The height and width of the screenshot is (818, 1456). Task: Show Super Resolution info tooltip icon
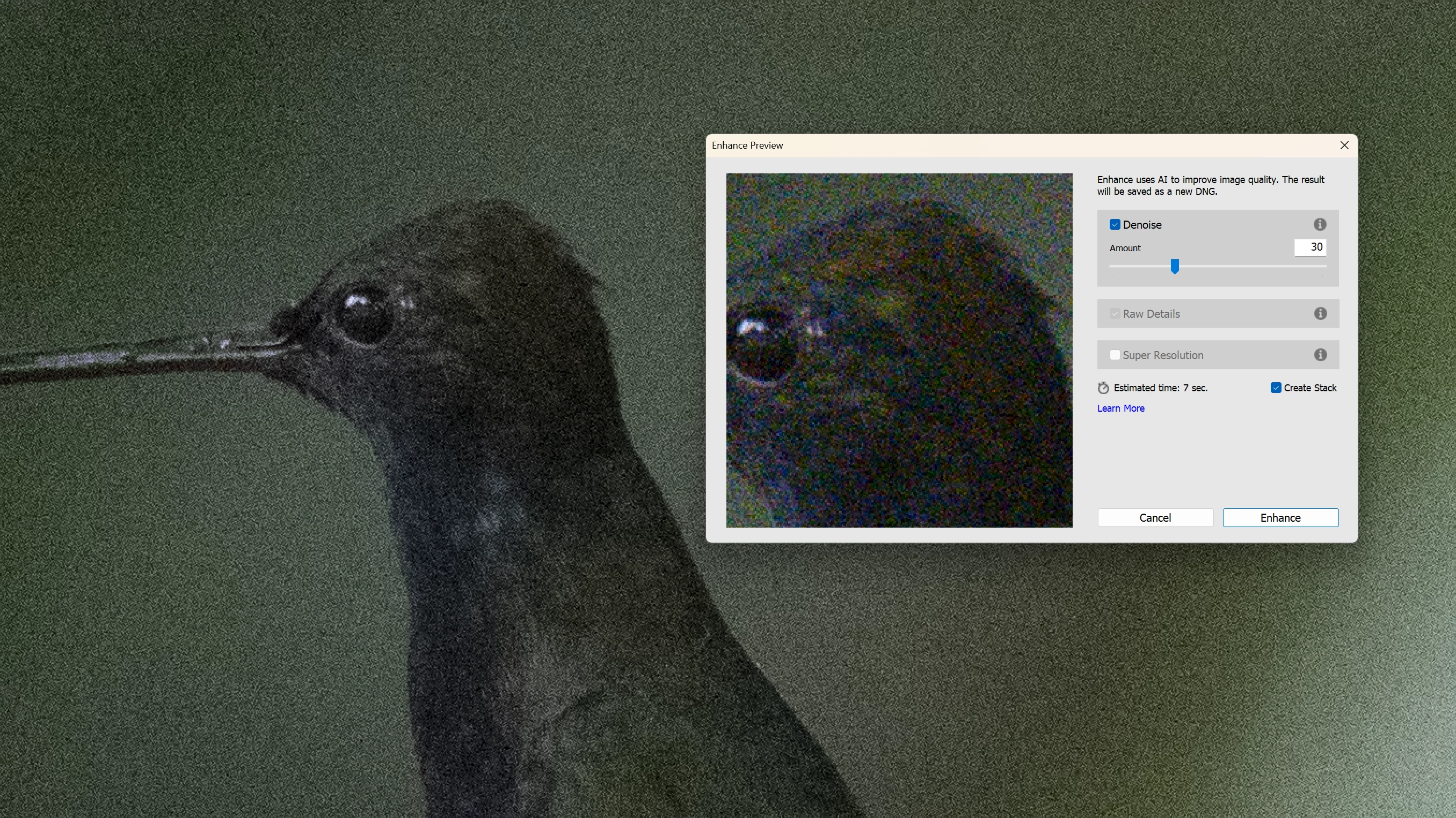point(1320,355)
